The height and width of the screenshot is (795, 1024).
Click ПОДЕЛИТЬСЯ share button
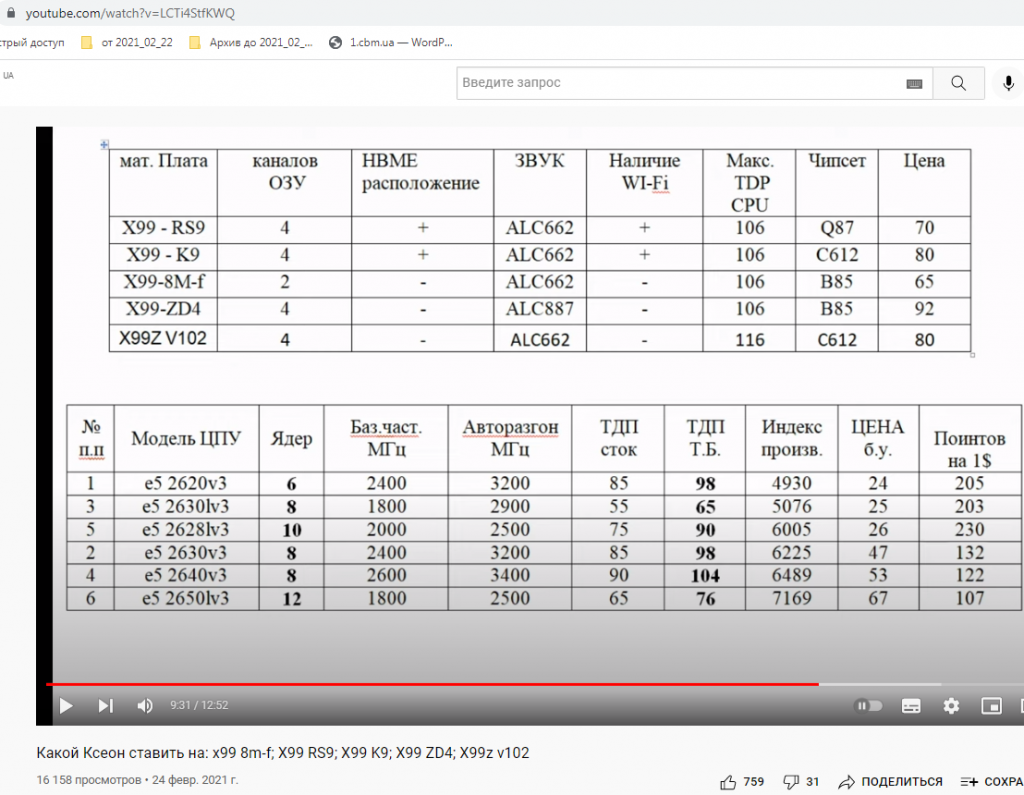tap(891, 781)
